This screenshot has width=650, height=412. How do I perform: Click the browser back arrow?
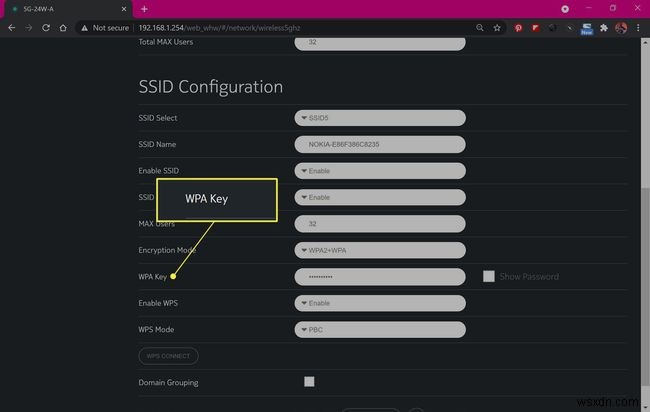click(x=11, y=28)
